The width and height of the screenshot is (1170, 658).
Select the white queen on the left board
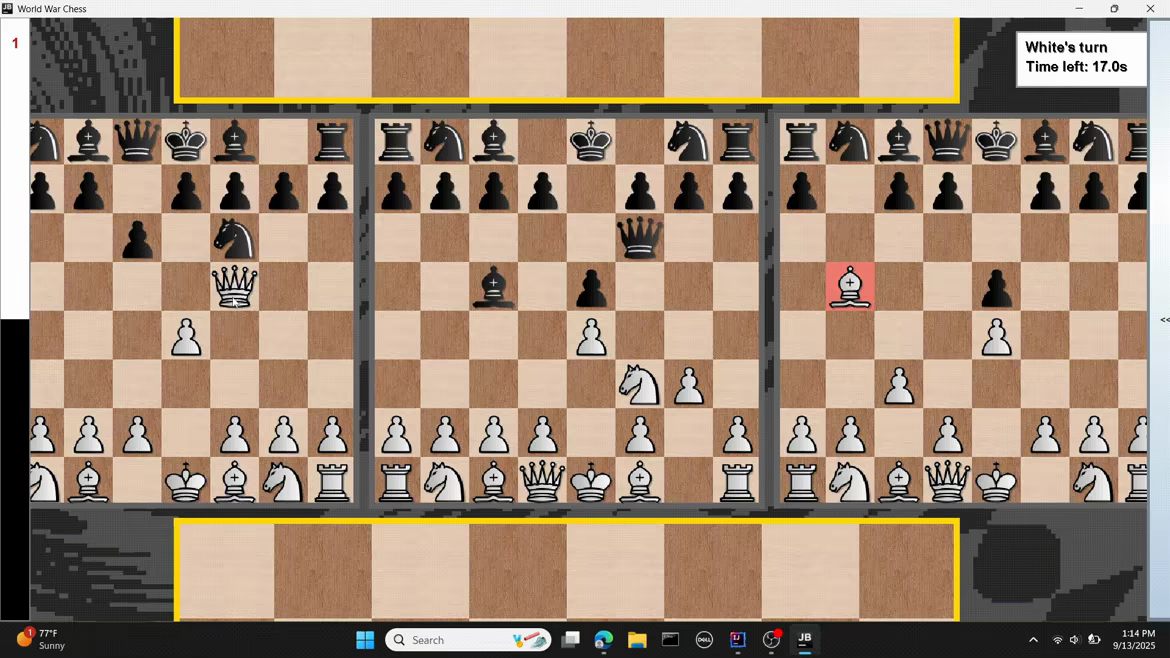pyautogui.click(x=234, y=287)
